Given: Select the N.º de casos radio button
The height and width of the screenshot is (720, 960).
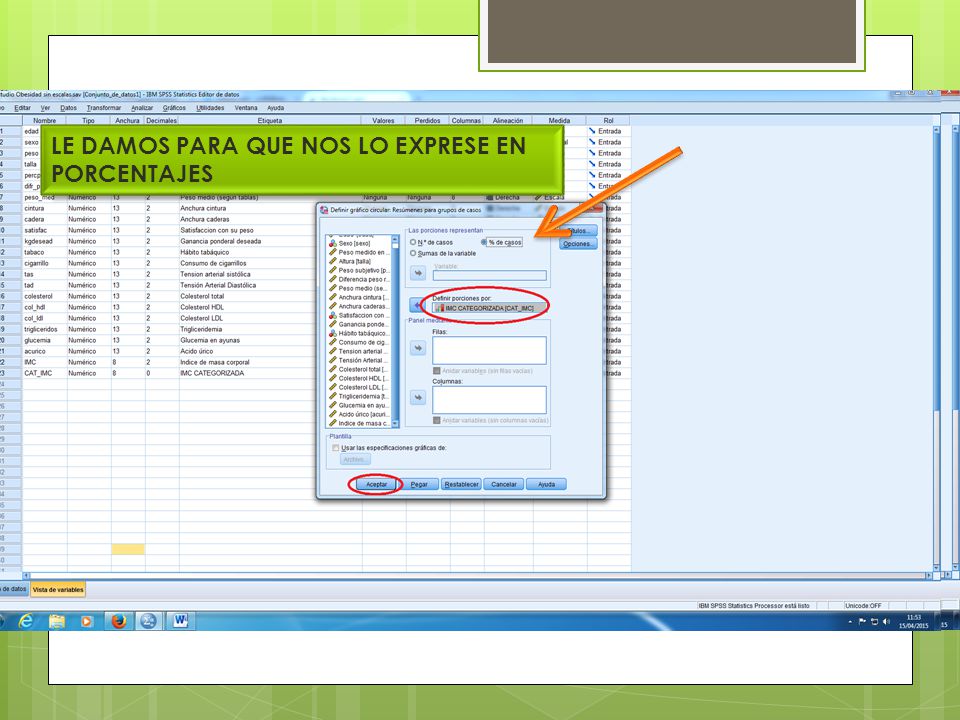Looking at the screenshot, I should click(x=413, y=242).
